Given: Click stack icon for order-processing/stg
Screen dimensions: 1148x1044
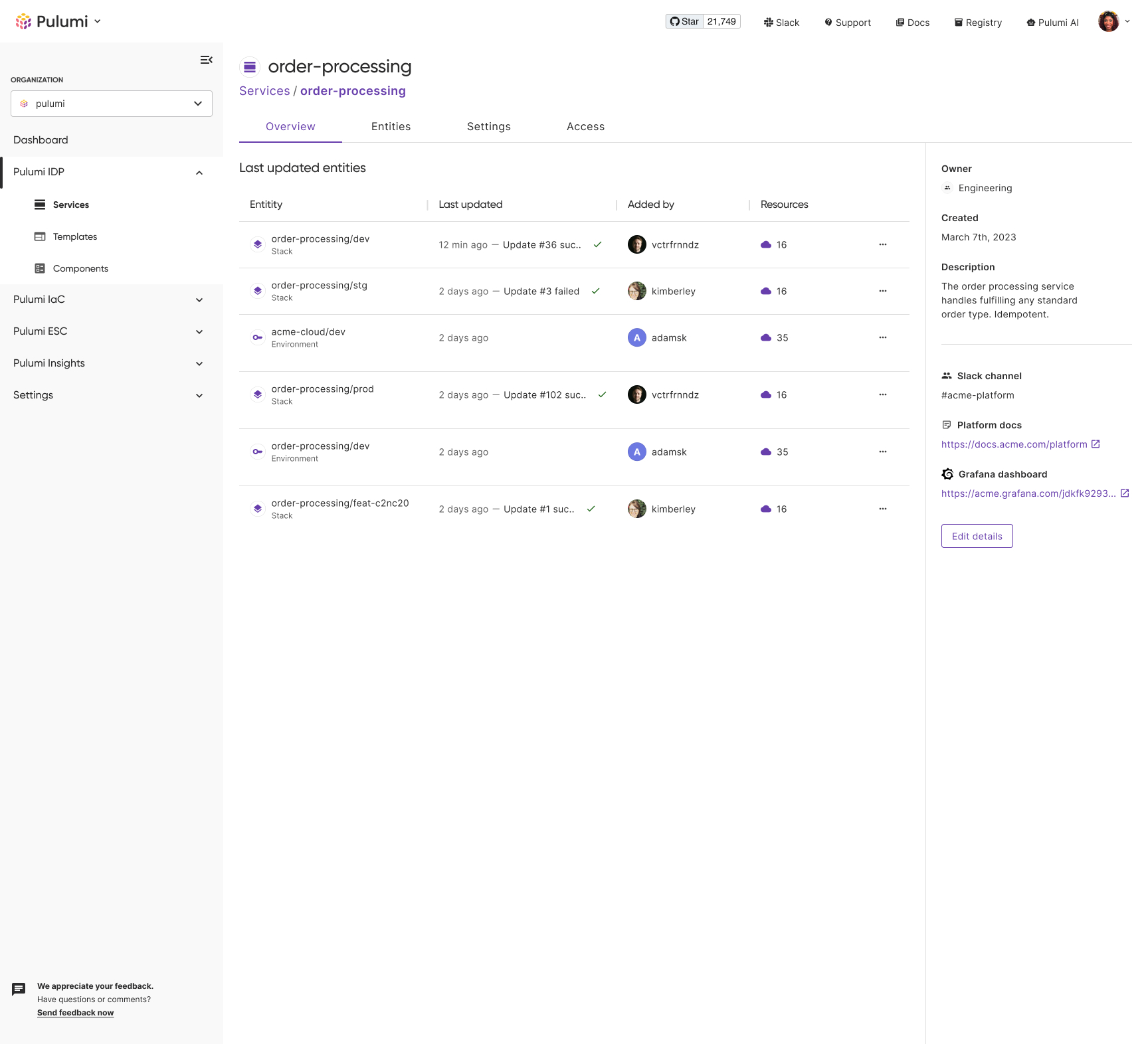Looking at the screenshot, I should [258, 291].
